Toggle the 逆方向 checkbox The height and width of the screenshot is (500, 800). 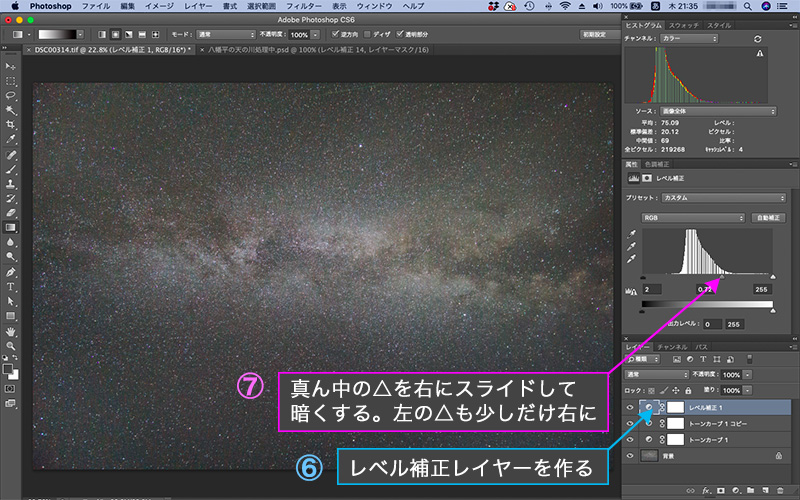pos(335,35)
